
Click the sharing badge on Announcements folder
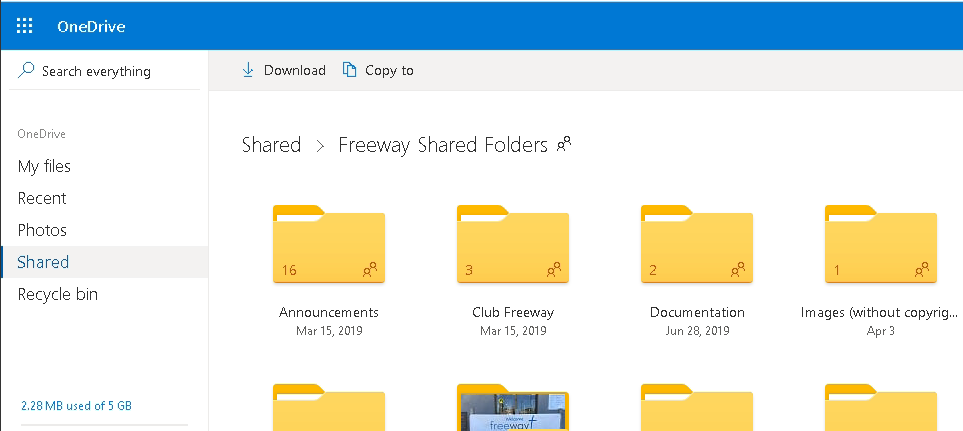click(370, 269)
